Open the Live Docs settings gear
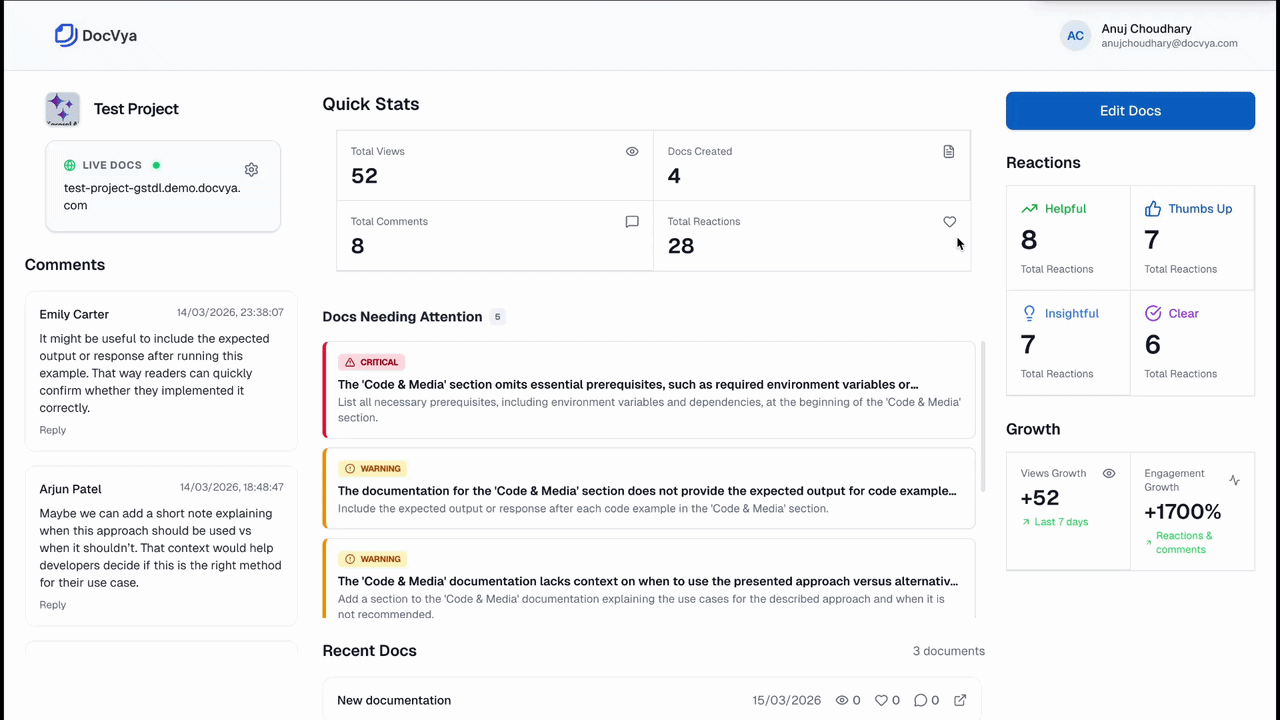This screenshot has width=1280, height=720. click(x=251, y=169)
